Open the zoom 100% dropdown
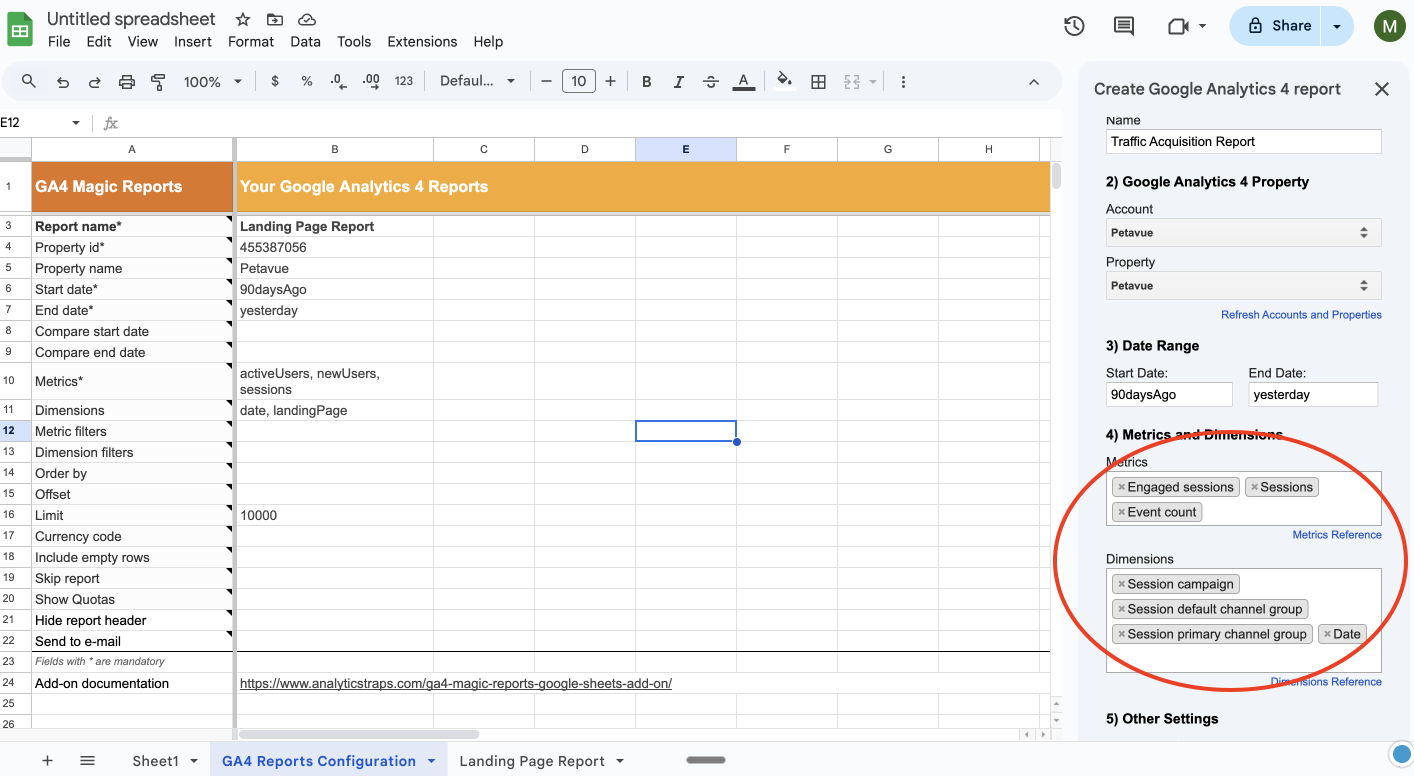The height and width of the screenshot is (776, 1414). (213, 82)
